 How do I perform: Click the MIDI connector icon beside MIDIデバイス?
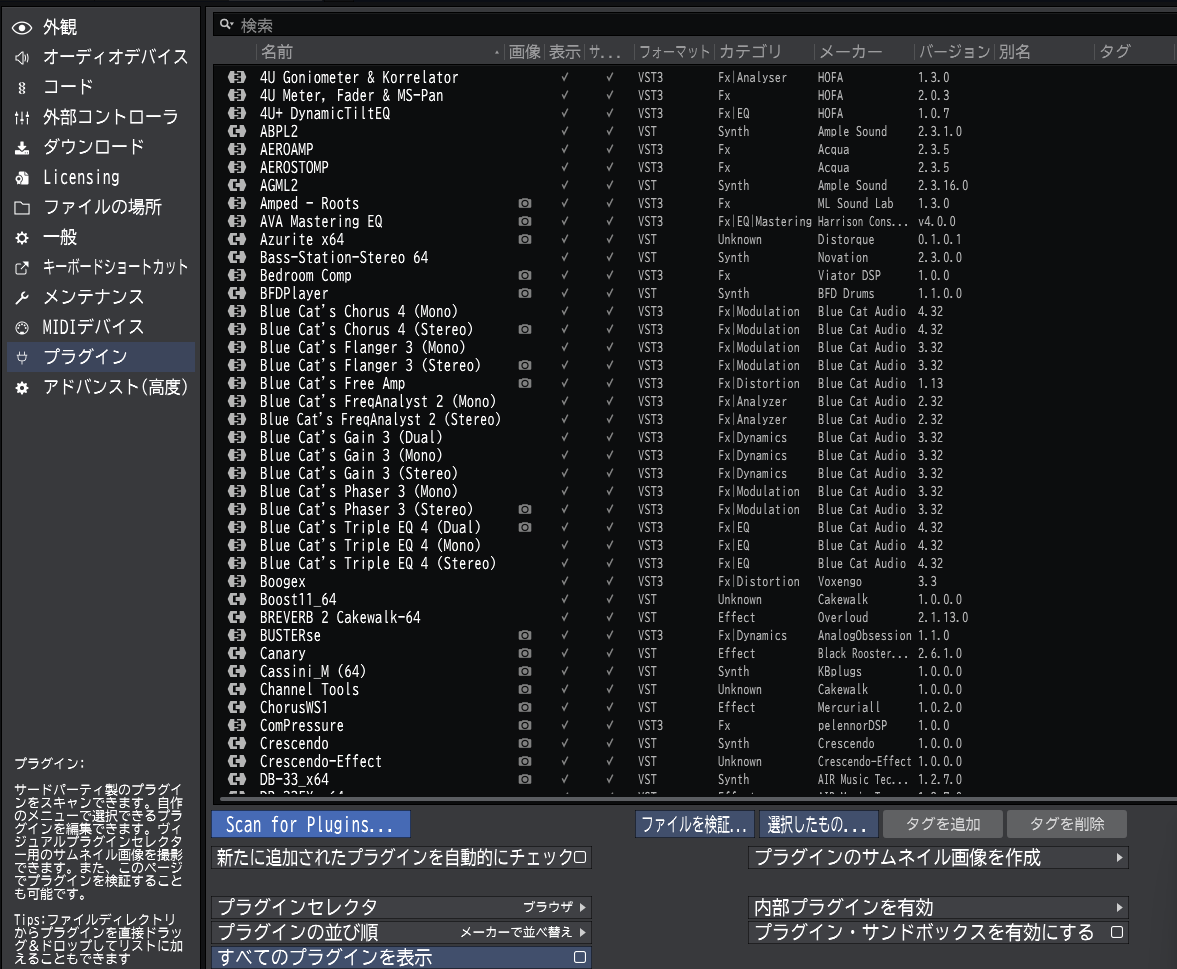pos(22,327)
